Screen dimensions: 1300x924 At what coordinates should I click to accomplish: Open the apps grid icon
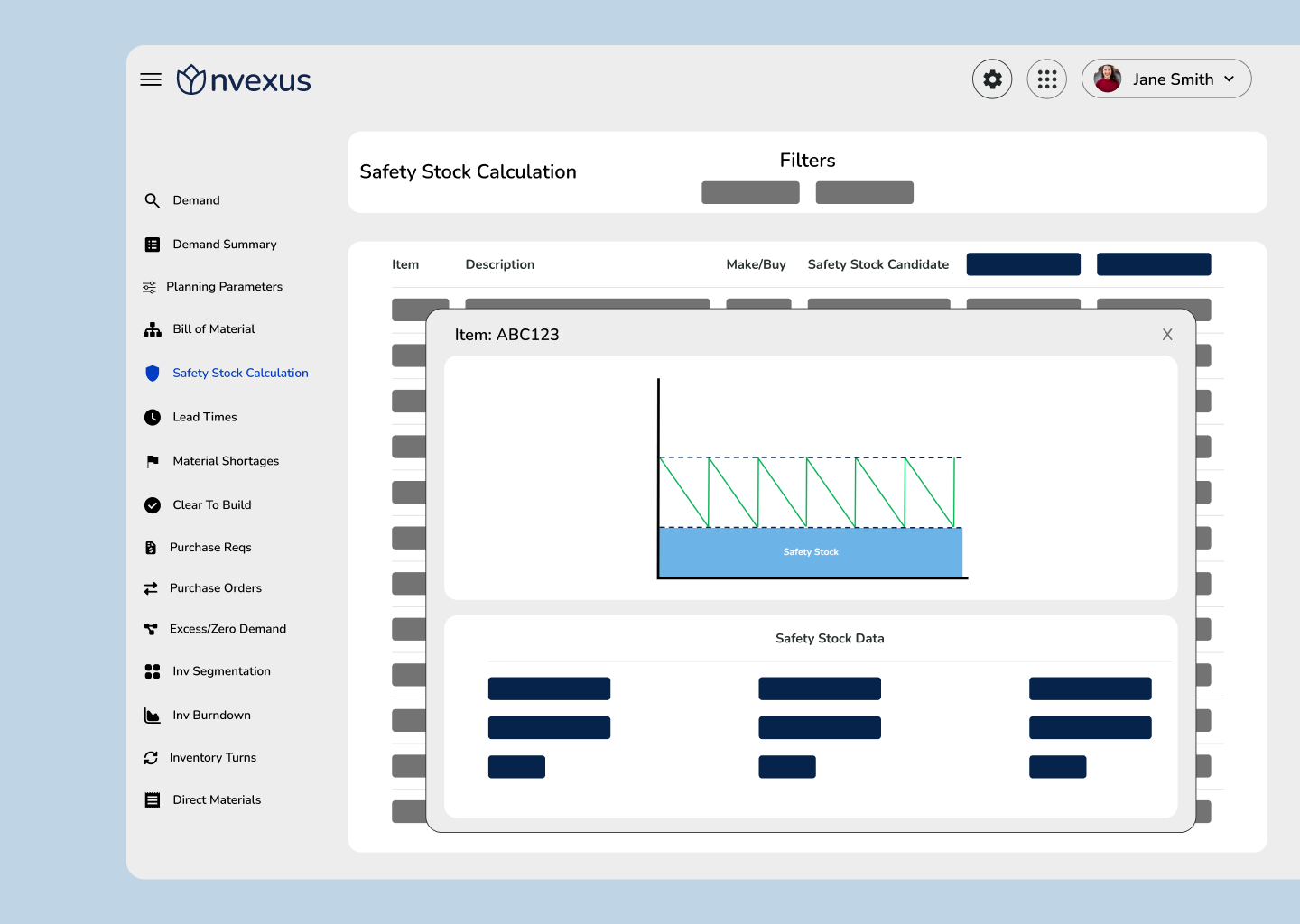coord(1047,79)
